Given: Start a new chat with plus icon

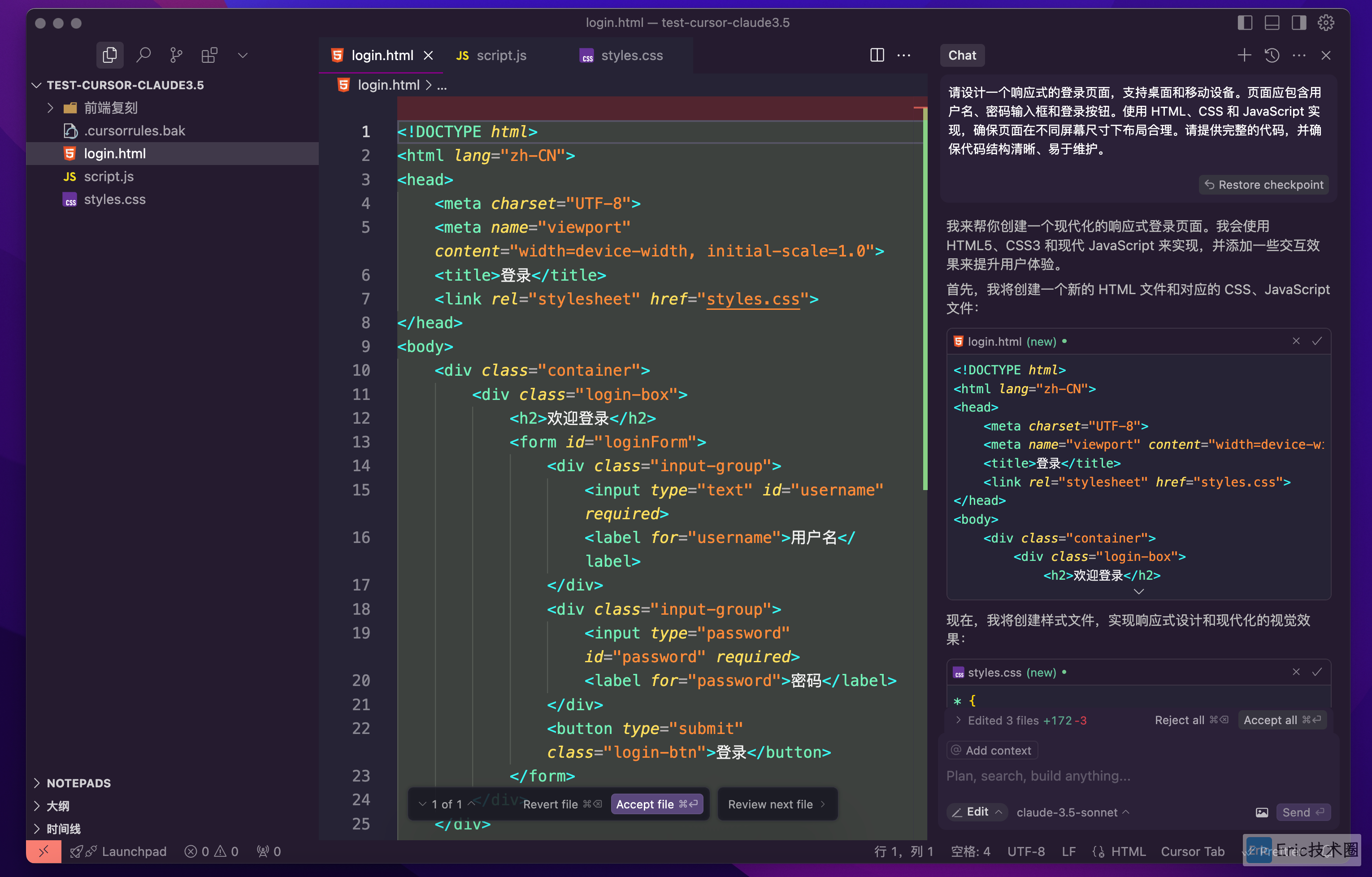Looking at the screenshot, I should coord(1244,55).
